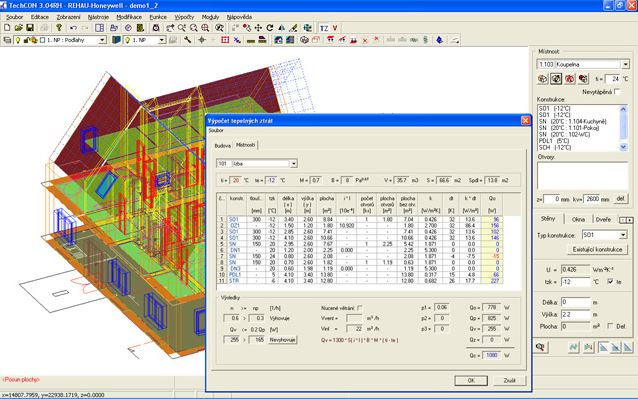The image size is (638, 399).
Task: Open the Zobrazení menu
Action: pos(68,17)
